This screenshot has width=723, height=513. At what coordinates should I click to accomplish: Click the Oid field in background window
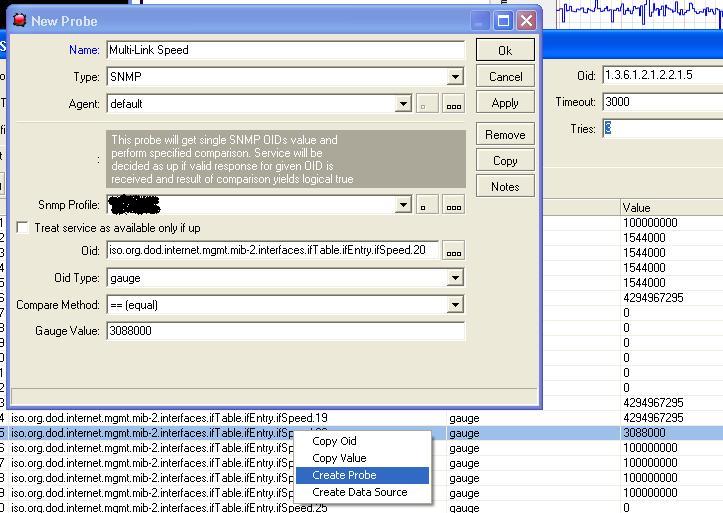tap(663, 75)
